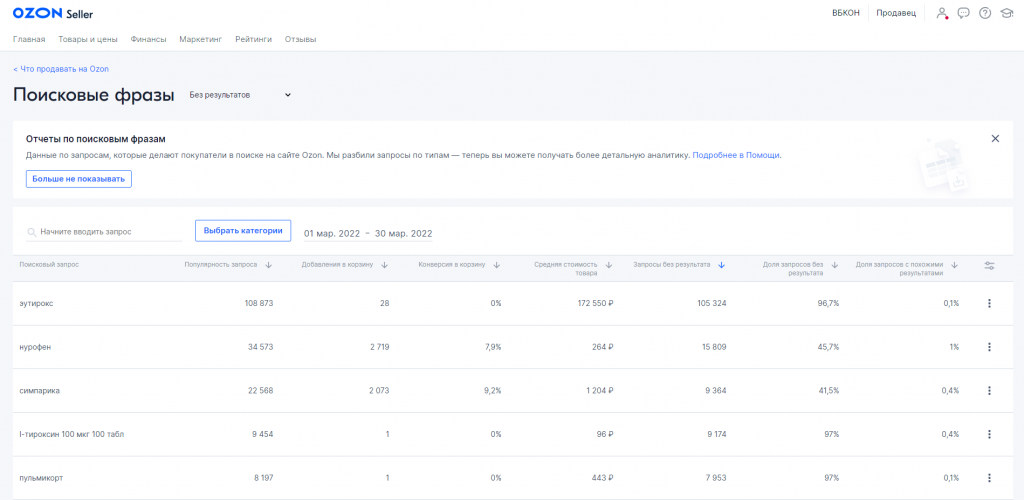Sort by Доля запросов с похожими результатами arrow
The image size is (1024, 500).
(x=954, y=265)
